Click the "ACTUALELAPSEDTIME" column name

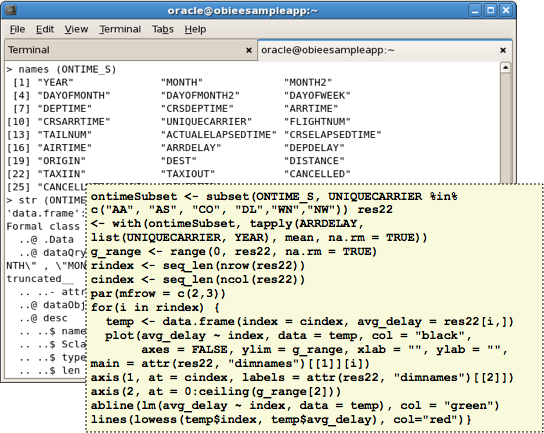pyautogui.click(x=219, y=135)
